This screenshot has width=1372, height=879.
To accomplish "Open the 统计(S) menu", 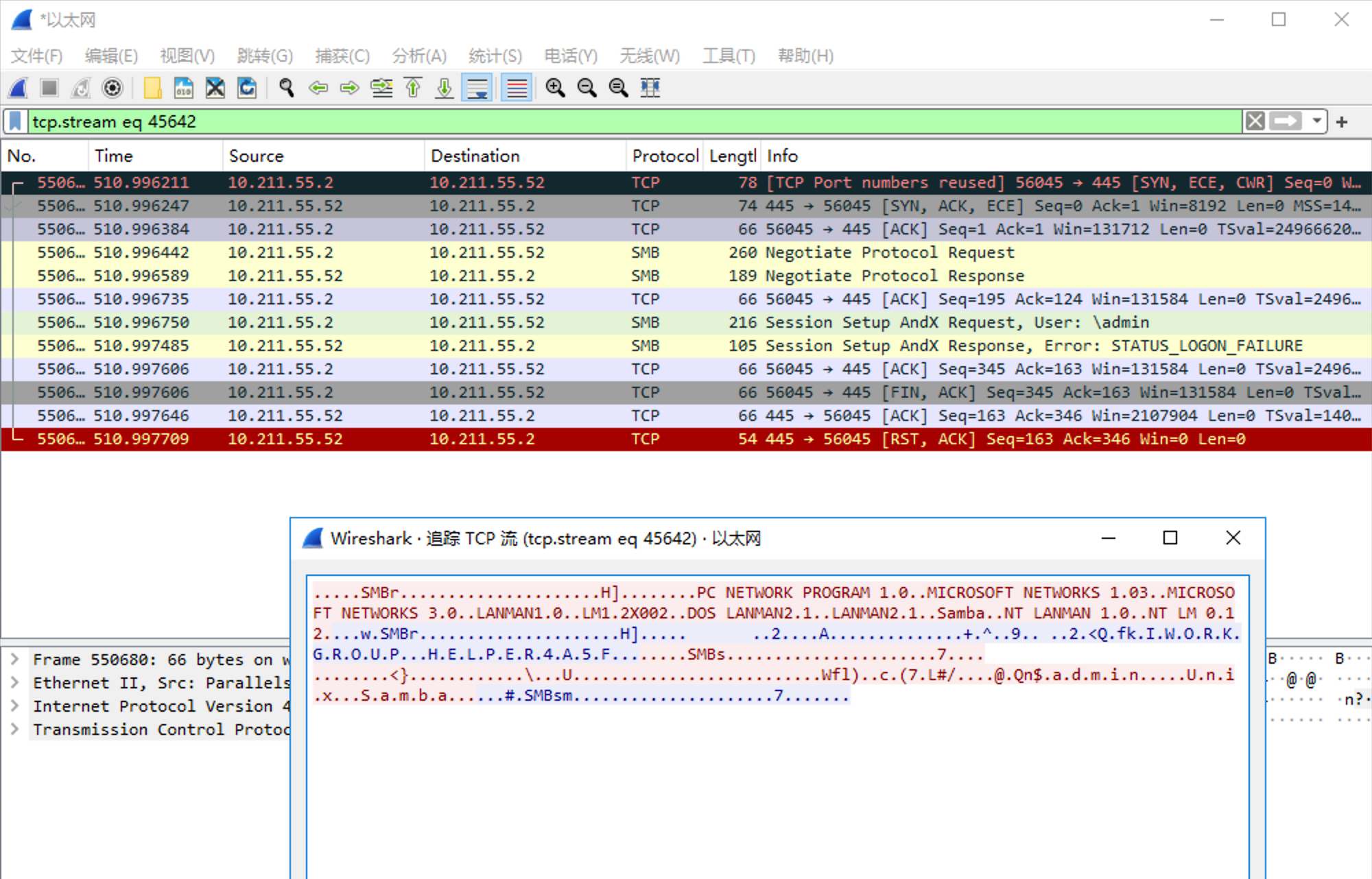I will (495, 56).
